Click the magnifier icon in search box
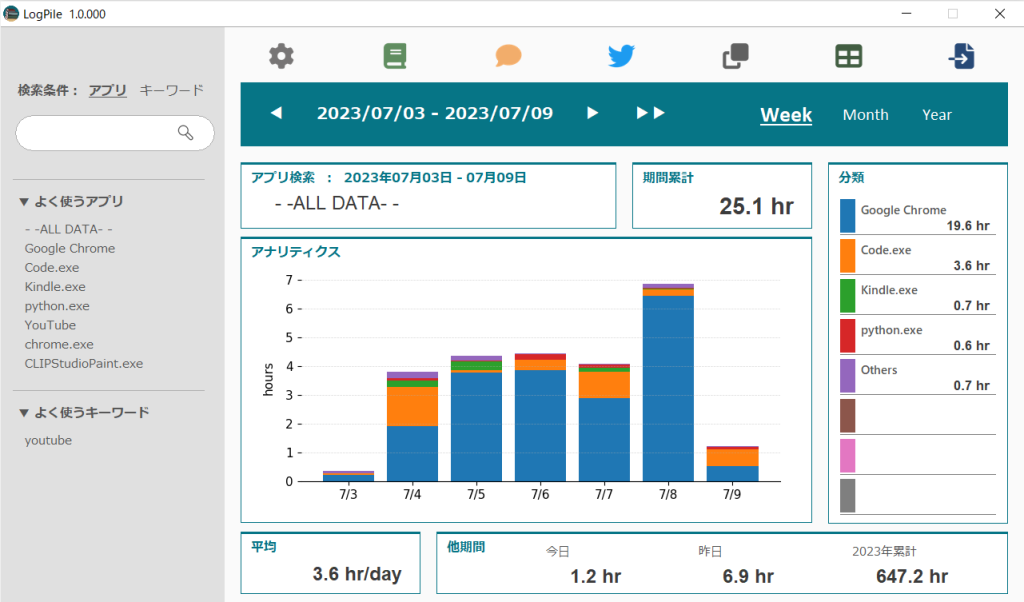The image size is (1024, 602). pos(185,133)
